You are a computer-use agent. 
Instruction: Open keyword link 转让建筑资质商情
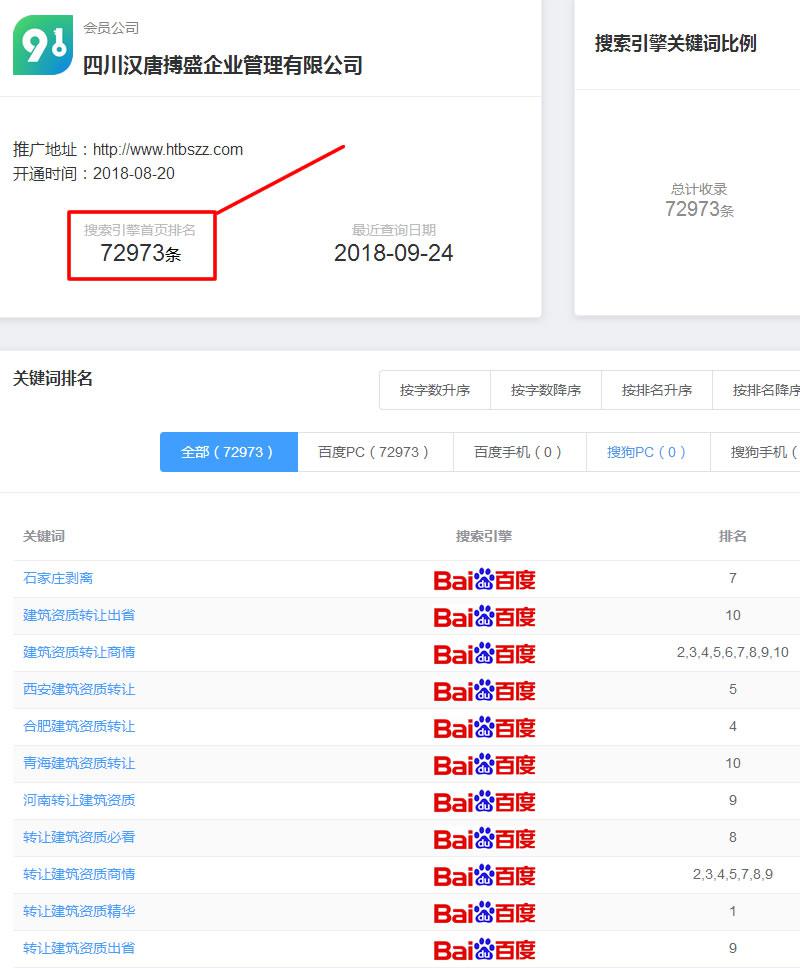tap(79, 874)
